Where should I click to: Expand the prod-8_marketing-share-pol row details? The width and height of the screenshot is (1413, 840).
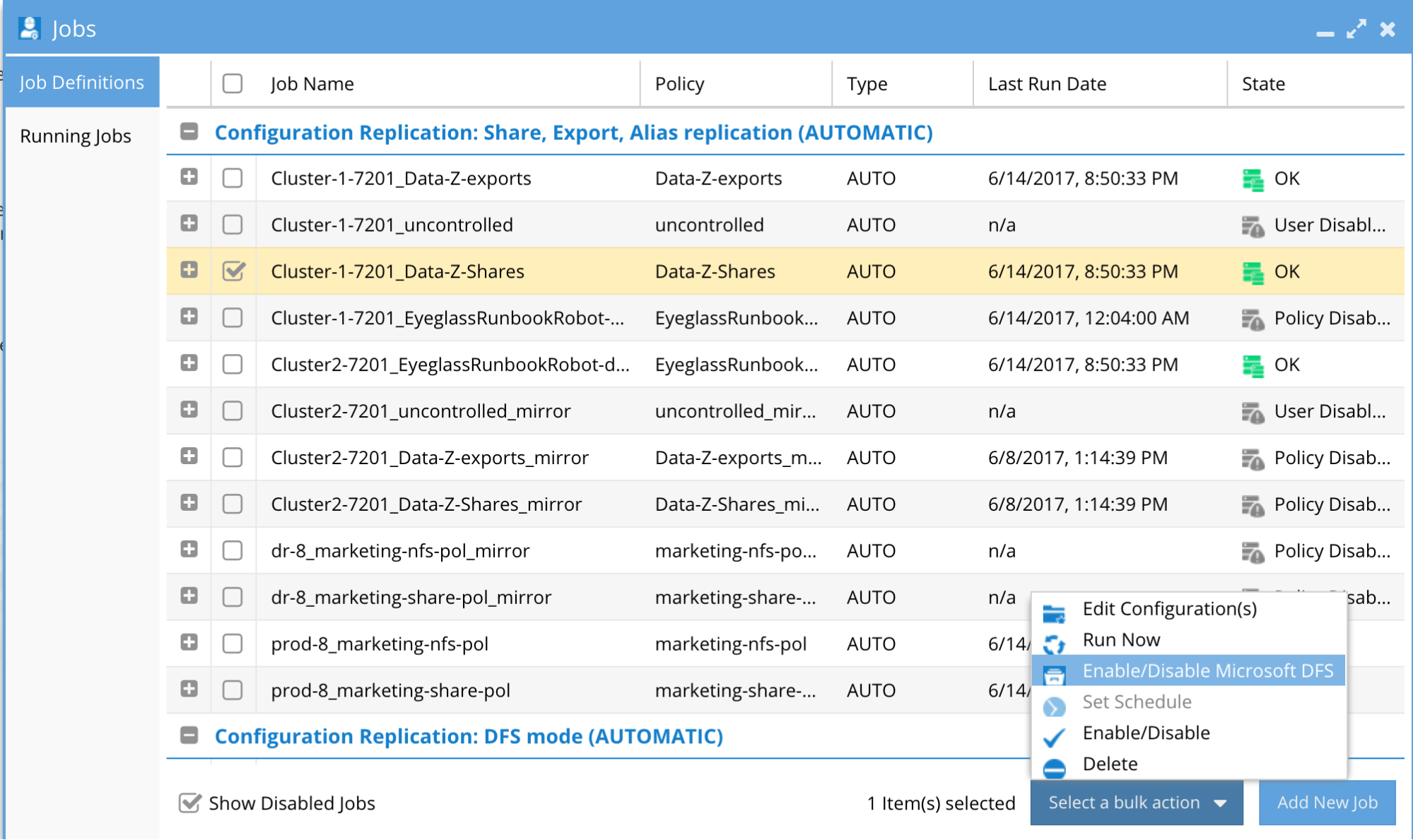[x=189, y=689]
